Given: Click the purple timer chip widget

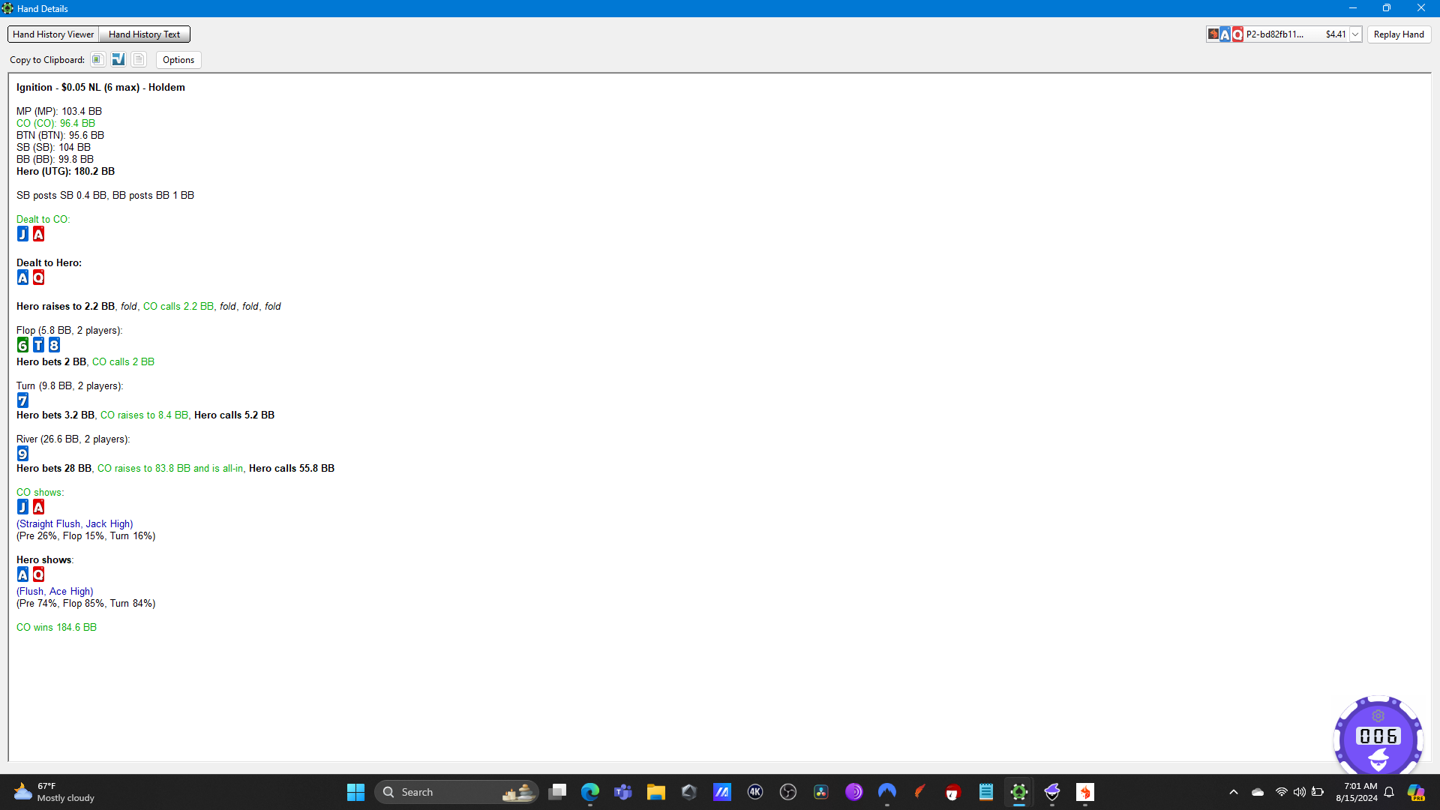Looking at the screenshot, I should click(x=1378, y=737).
